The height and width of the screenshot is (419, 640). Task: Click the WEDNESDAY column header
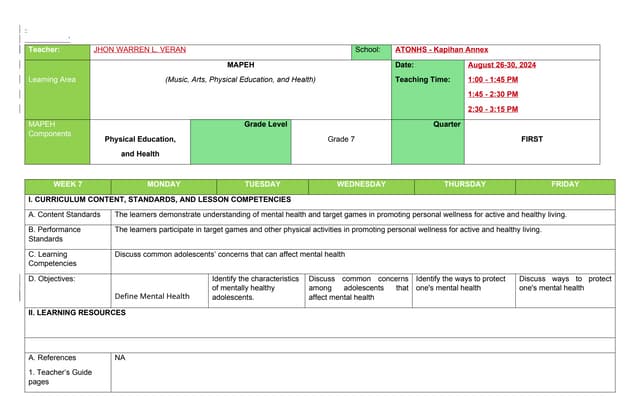point(361,185)
